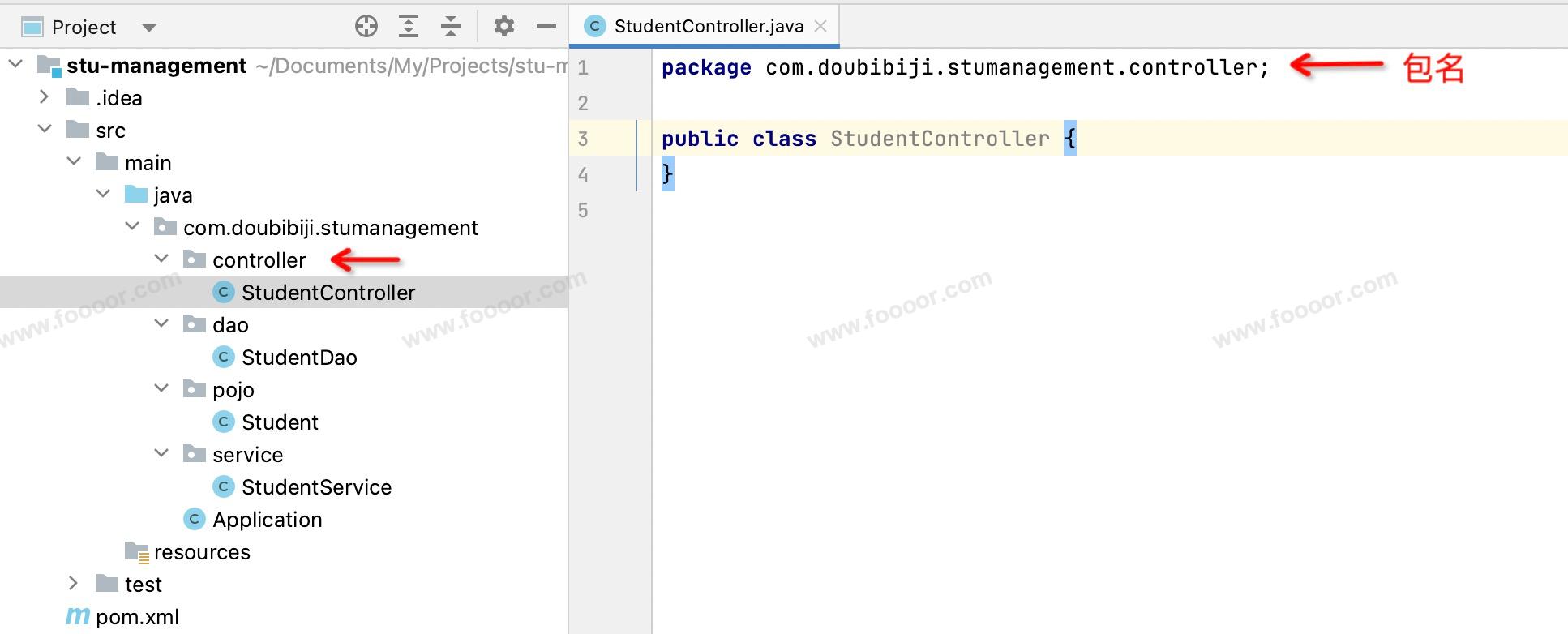Screen dimensions: 1568x634
Task: Close the StudentController.java tab
Action: coord(820,27)
